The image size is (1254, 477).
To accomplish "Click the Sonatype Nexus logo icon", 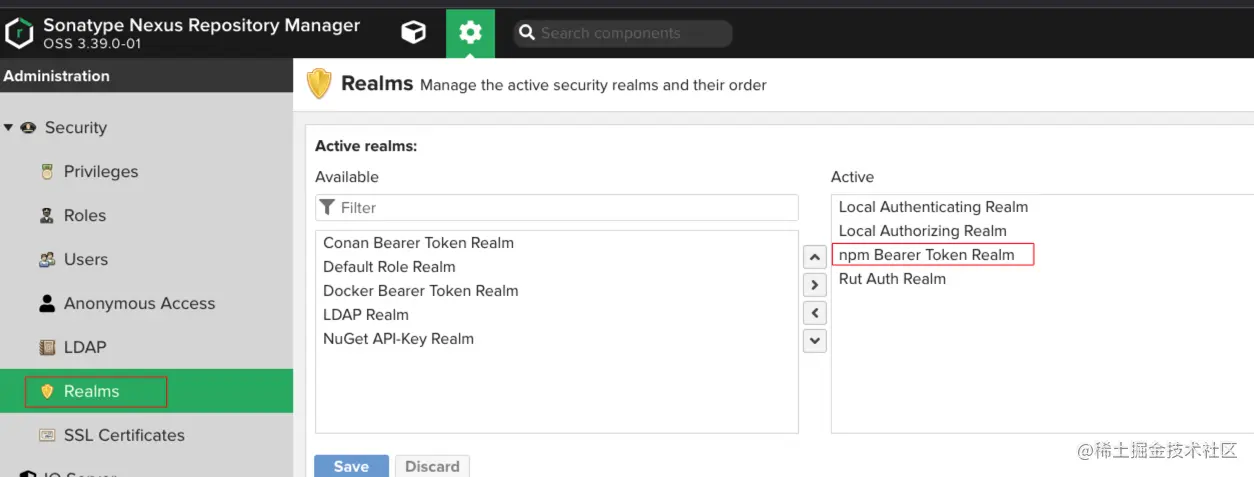I will pos(19,33).
